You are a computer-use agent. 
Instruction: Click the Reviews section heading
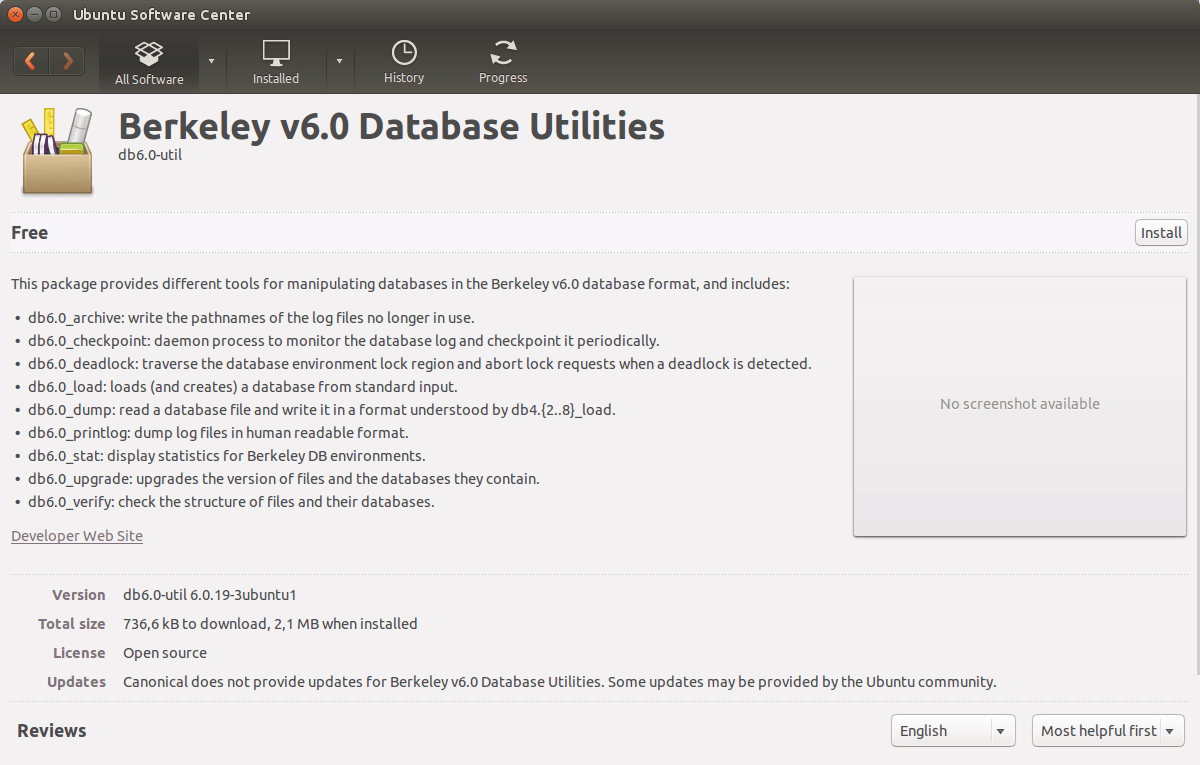[x=52, y=731]
